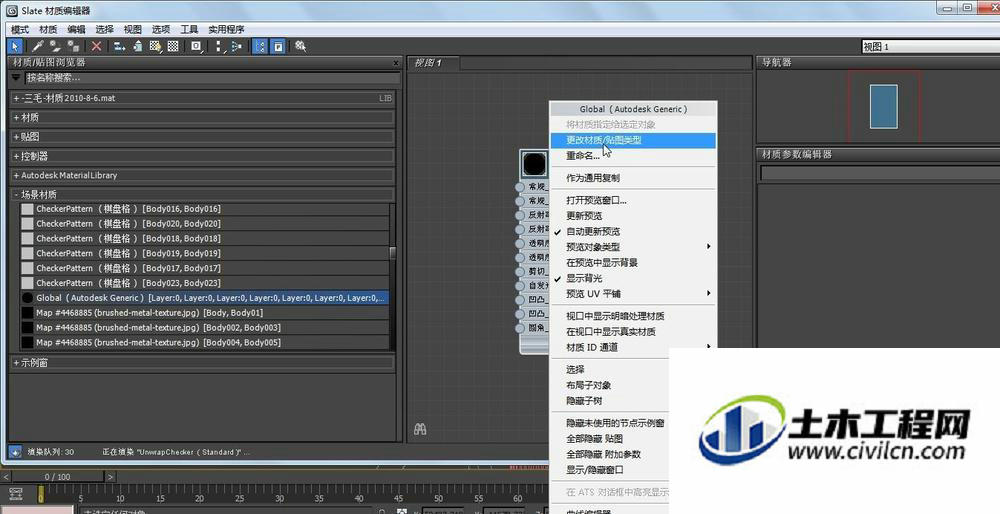The height and width of the screenshot is (514, 1000).
Task: Open the browser options triangle menu
Action: 17,78
